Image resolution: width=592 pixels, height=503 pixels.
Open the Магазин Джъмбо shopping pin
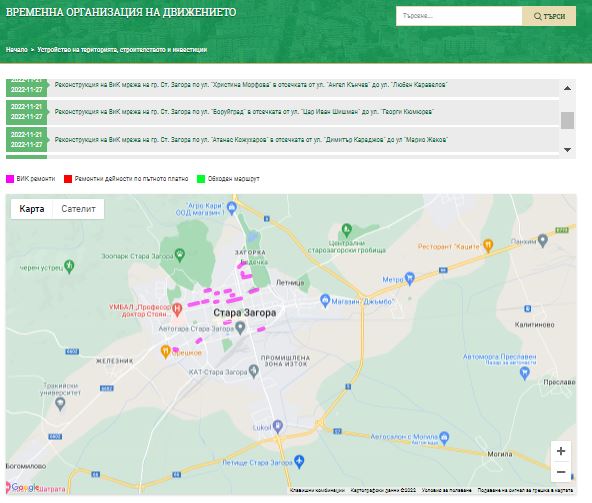[325, 301]
